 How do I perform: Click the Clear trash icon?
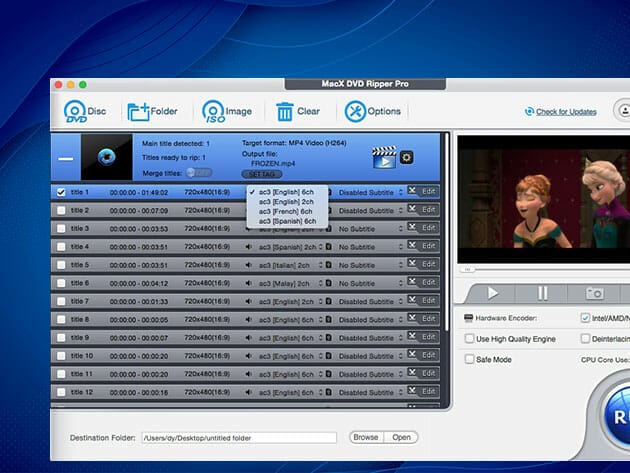pos(285,112)
